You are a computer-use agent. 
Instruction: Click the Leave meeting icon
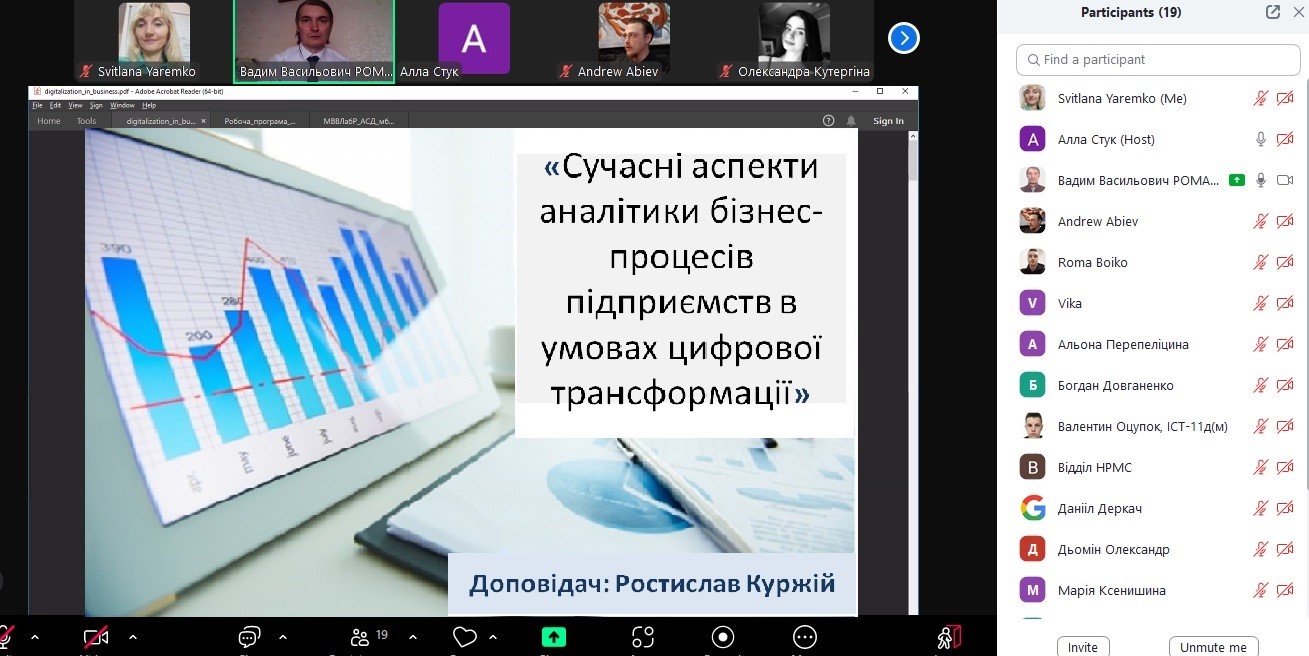tap(948, 637)
